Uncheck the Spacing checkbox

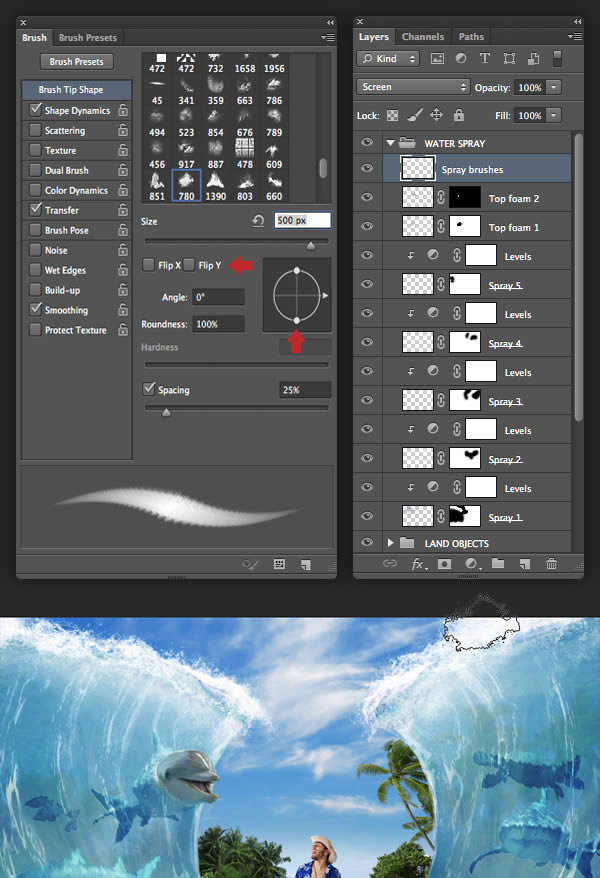149,389
